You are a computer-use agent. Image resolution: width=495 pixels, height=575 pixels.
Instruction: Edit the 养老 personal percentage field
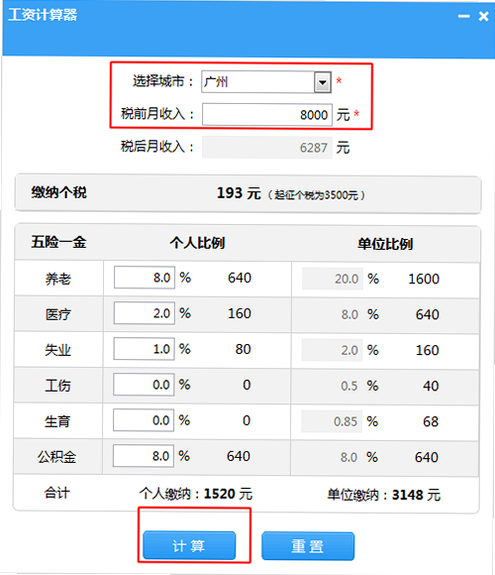(x=144, y=278)
